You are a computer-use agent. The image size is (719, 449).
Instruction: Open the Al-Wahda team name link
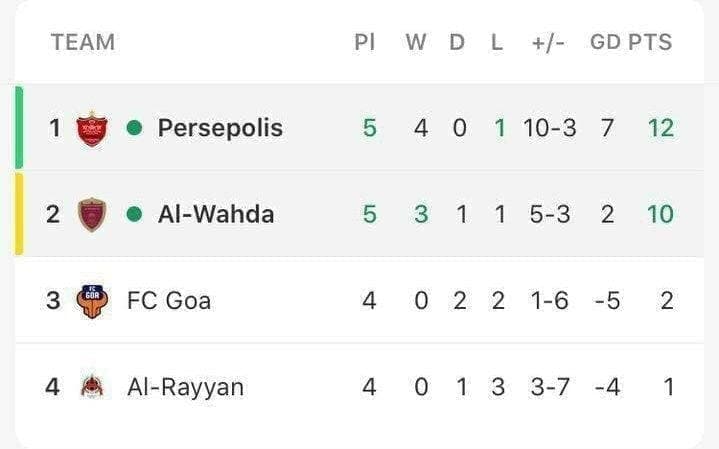(216, 214)
